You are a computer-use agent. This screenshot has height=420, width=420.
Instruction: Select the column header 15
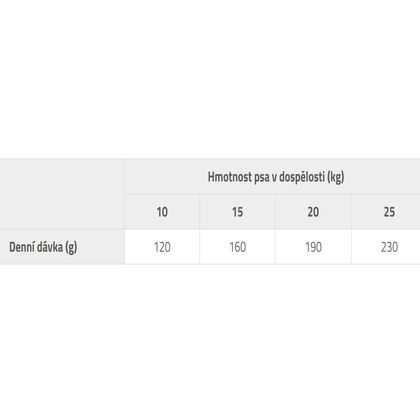click(x=237, y=212)
